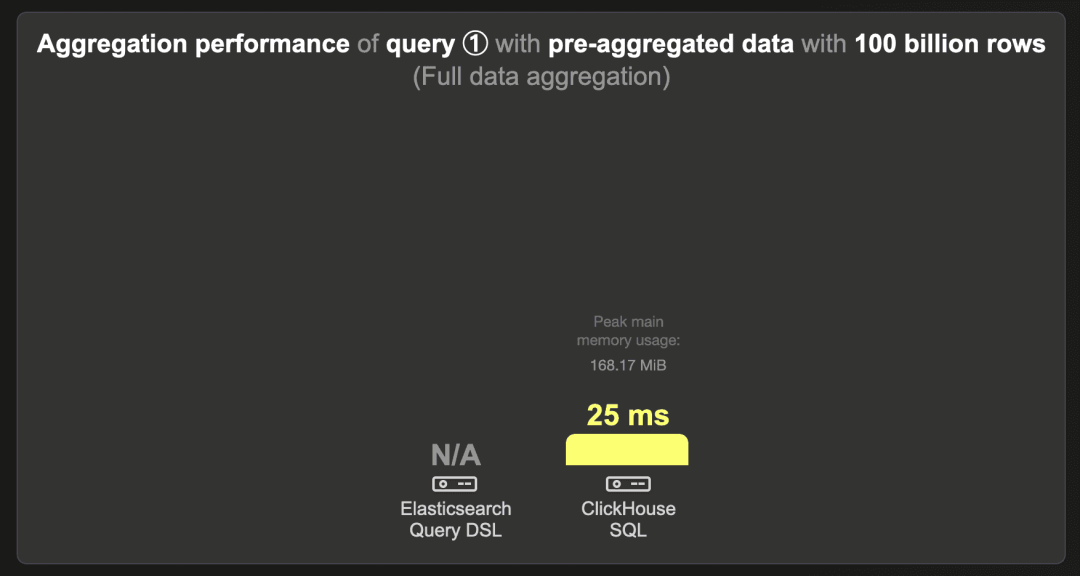
Task: Click the Aggregation performance heading text
Action: [193, 45]
